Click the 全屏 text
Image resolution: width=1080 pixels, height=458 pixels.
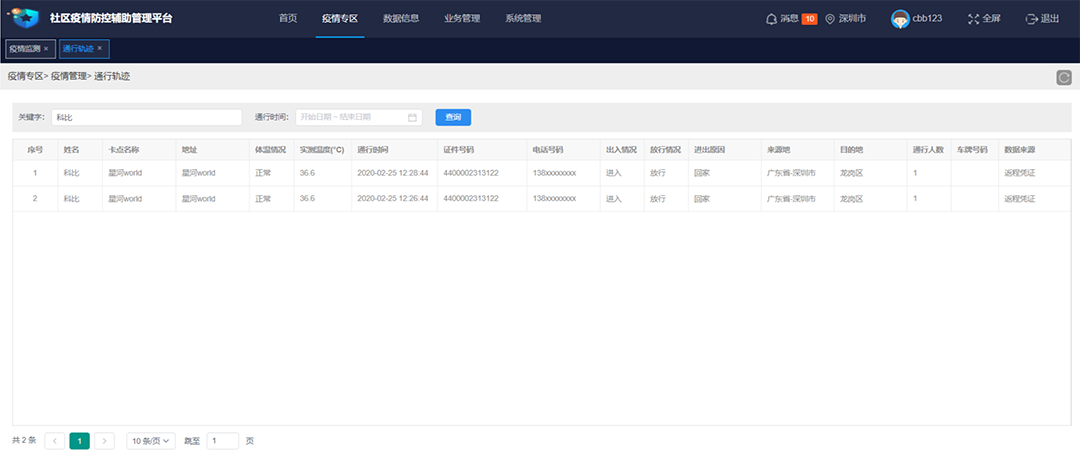point(991,19)
